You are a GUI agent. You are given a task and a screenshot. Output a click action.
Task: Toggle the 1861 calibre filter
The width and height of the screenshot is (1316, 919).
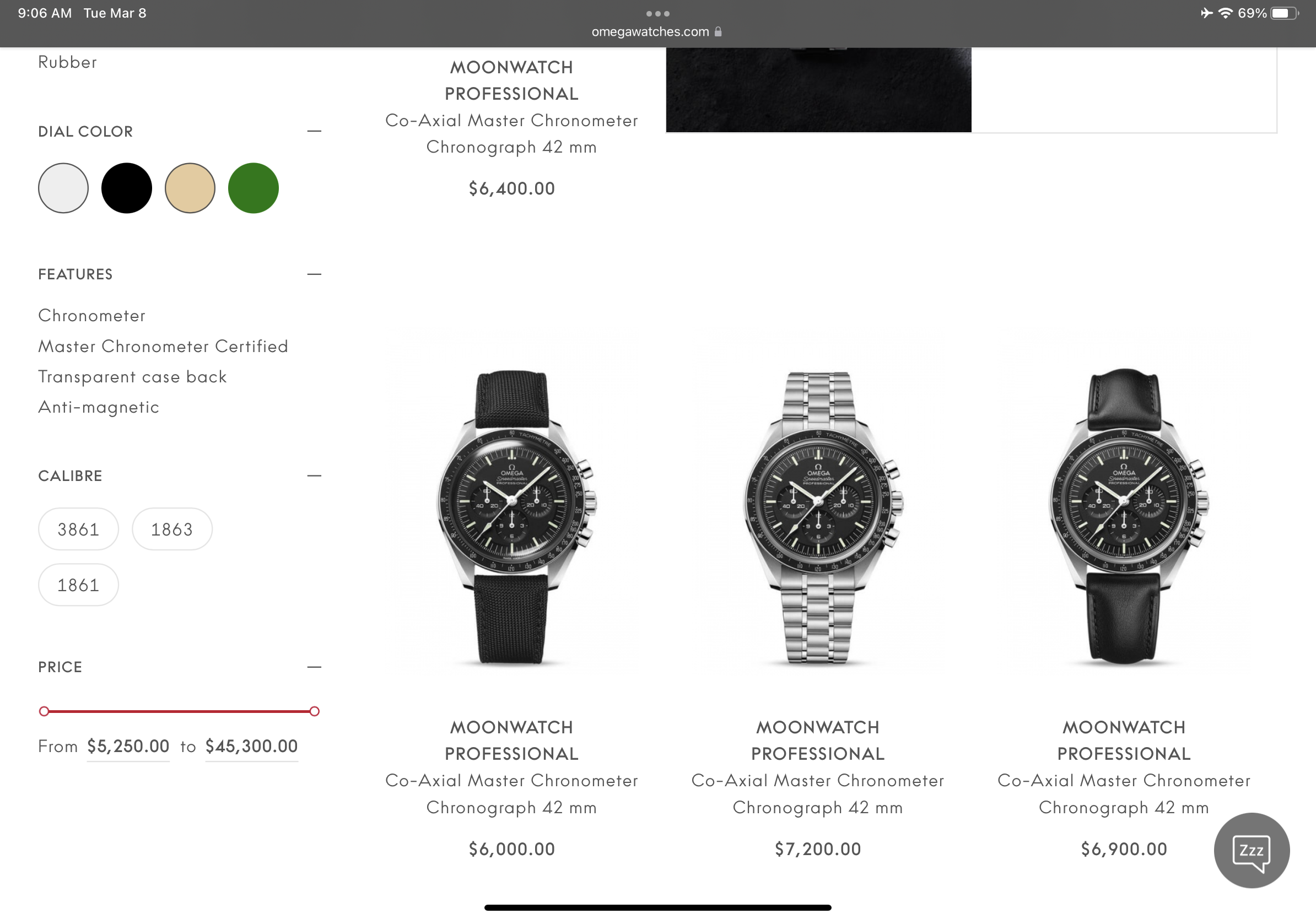point(78,585)
